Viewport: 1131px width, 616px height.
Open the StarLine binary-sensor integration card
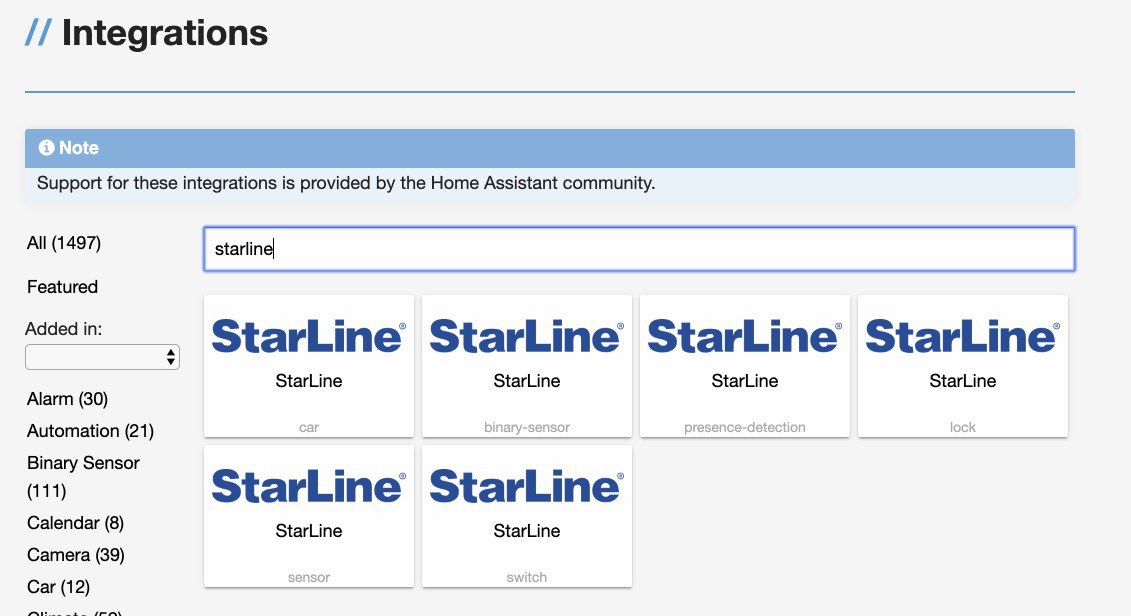527,366
